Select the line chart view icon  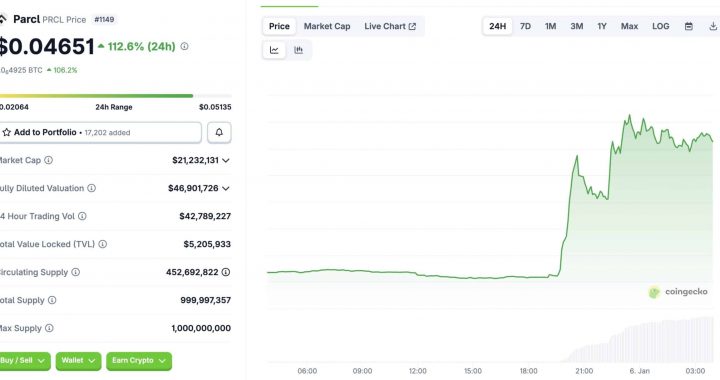click(x=274, y=50)
